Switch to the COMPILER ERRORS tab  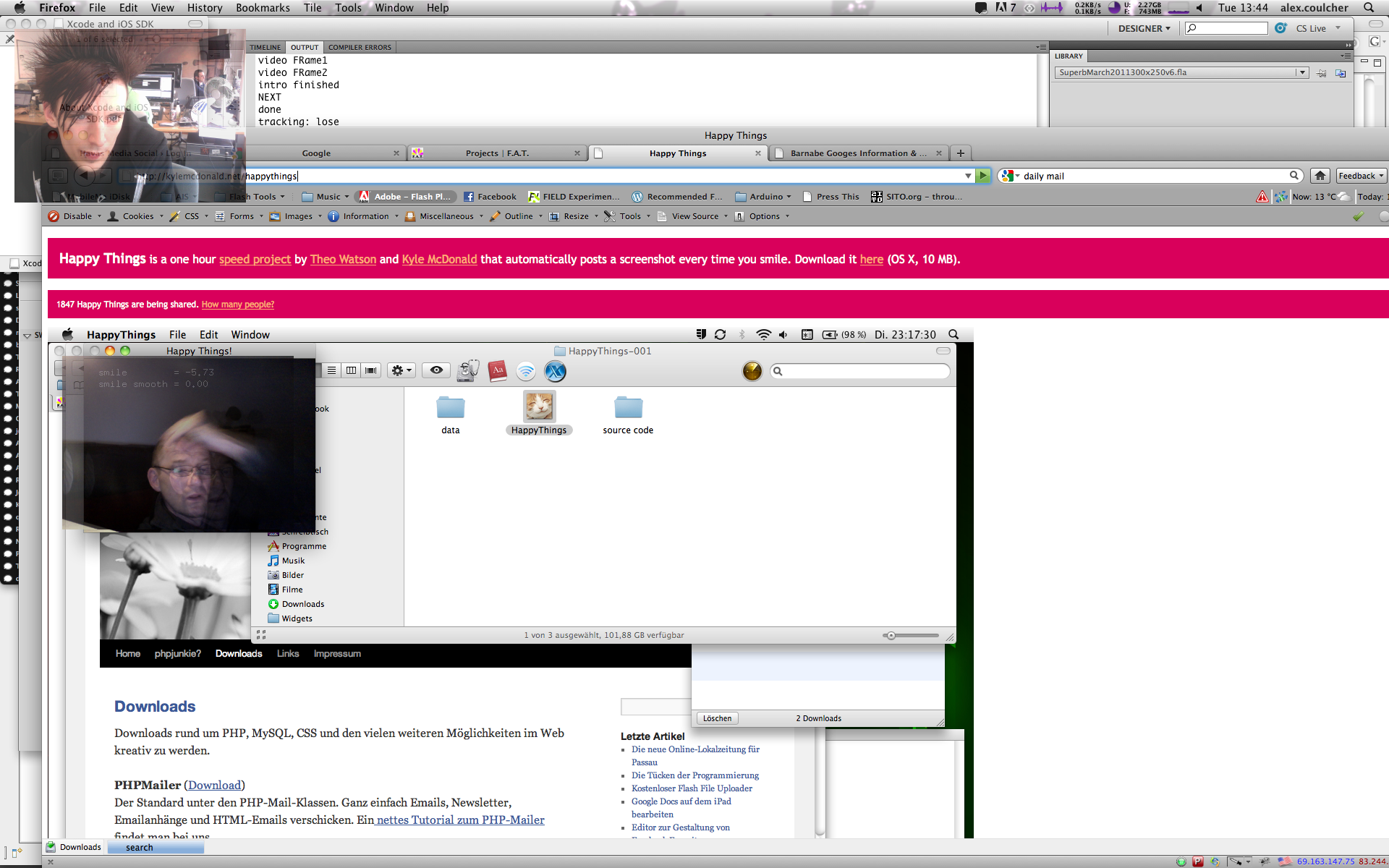coord(360,47)
